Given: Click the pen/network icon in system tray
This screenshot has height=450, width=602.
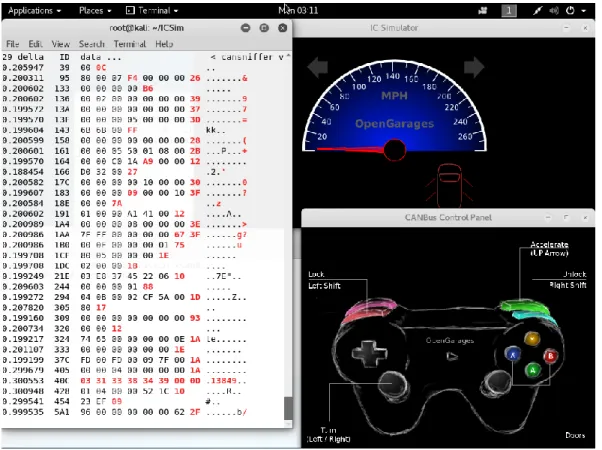Looking at the screenshot, I should 538,11.
